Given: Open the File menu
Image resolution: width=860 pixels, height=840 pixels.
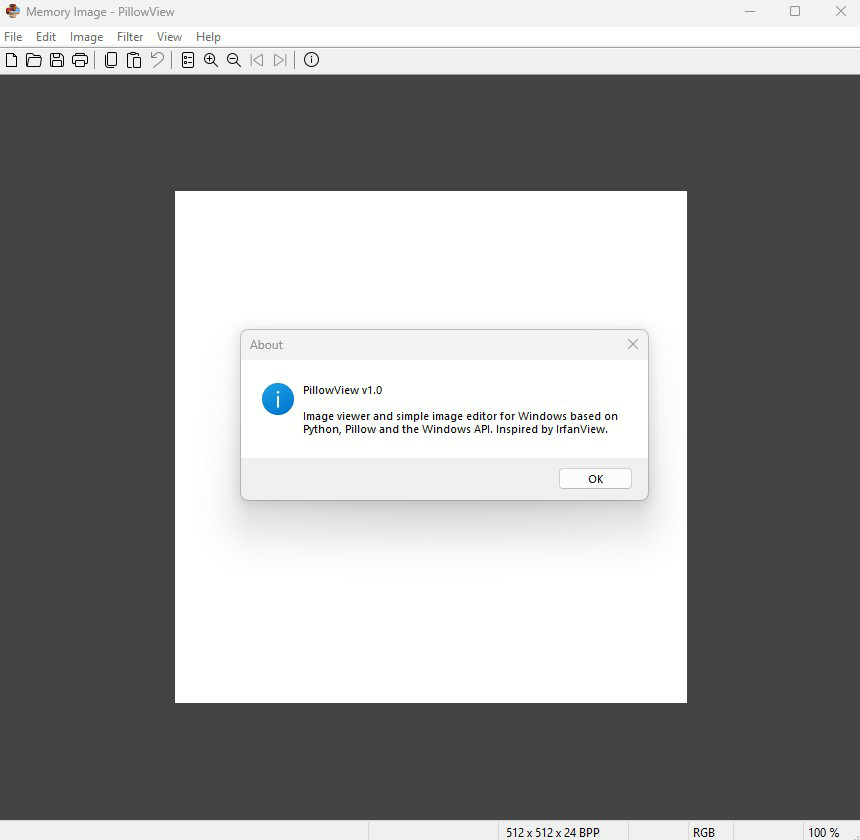Looking at the screenshot, I should [13, 37].
